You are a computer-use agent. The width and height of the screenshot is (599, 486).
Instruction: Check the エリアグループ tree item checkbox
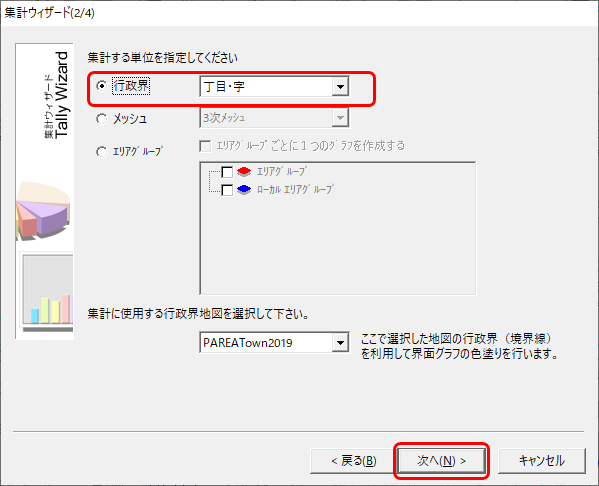(x=227, y=172)
